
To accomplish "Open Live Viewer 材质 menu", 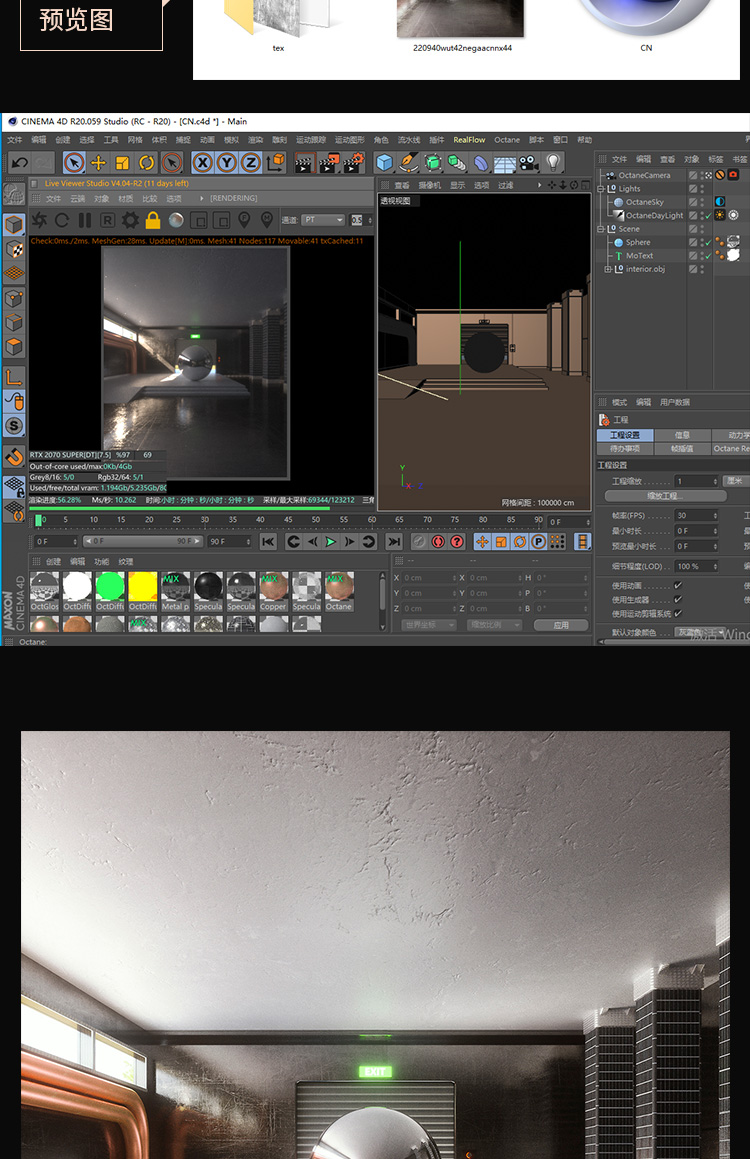I will (126, 199).
